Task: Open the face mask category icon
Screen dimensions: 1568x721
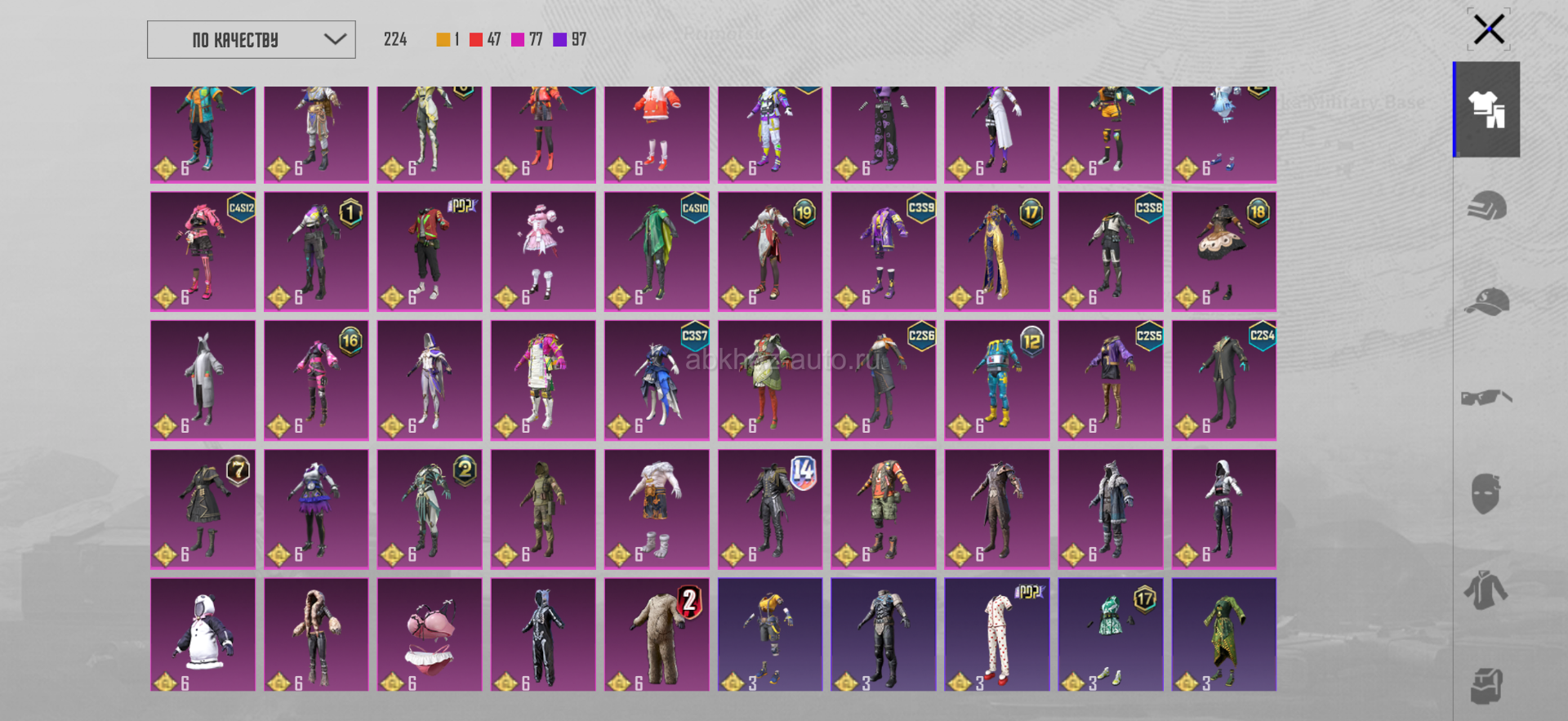Action: [x=1486, y=493]
